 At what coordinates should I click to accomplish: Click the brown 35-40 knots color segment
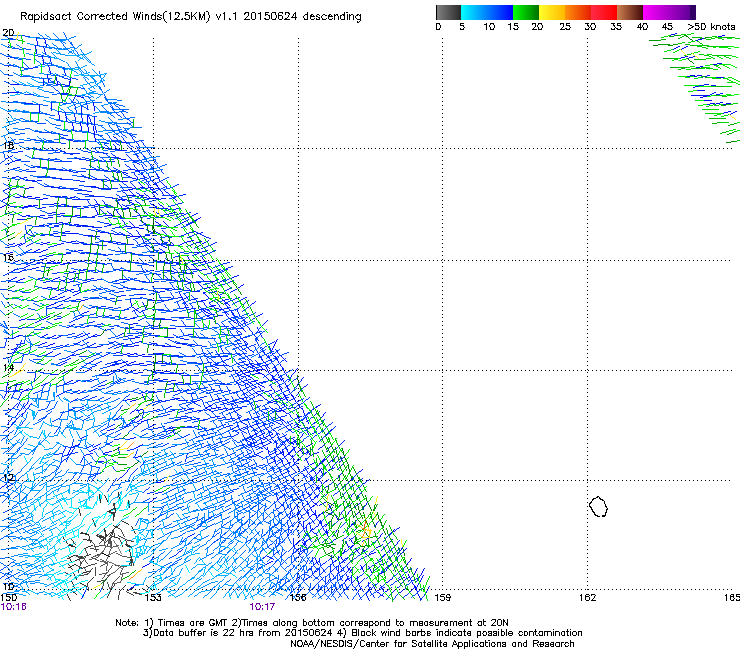click(630, 12)
